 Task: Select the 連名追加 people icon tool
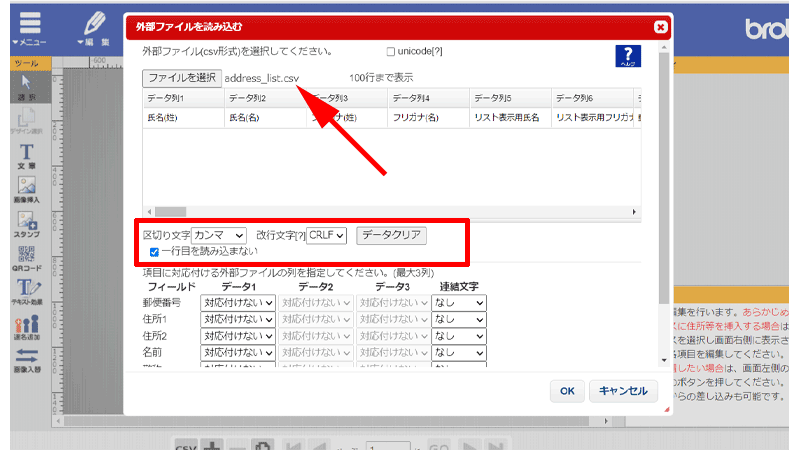pos(27,327)
